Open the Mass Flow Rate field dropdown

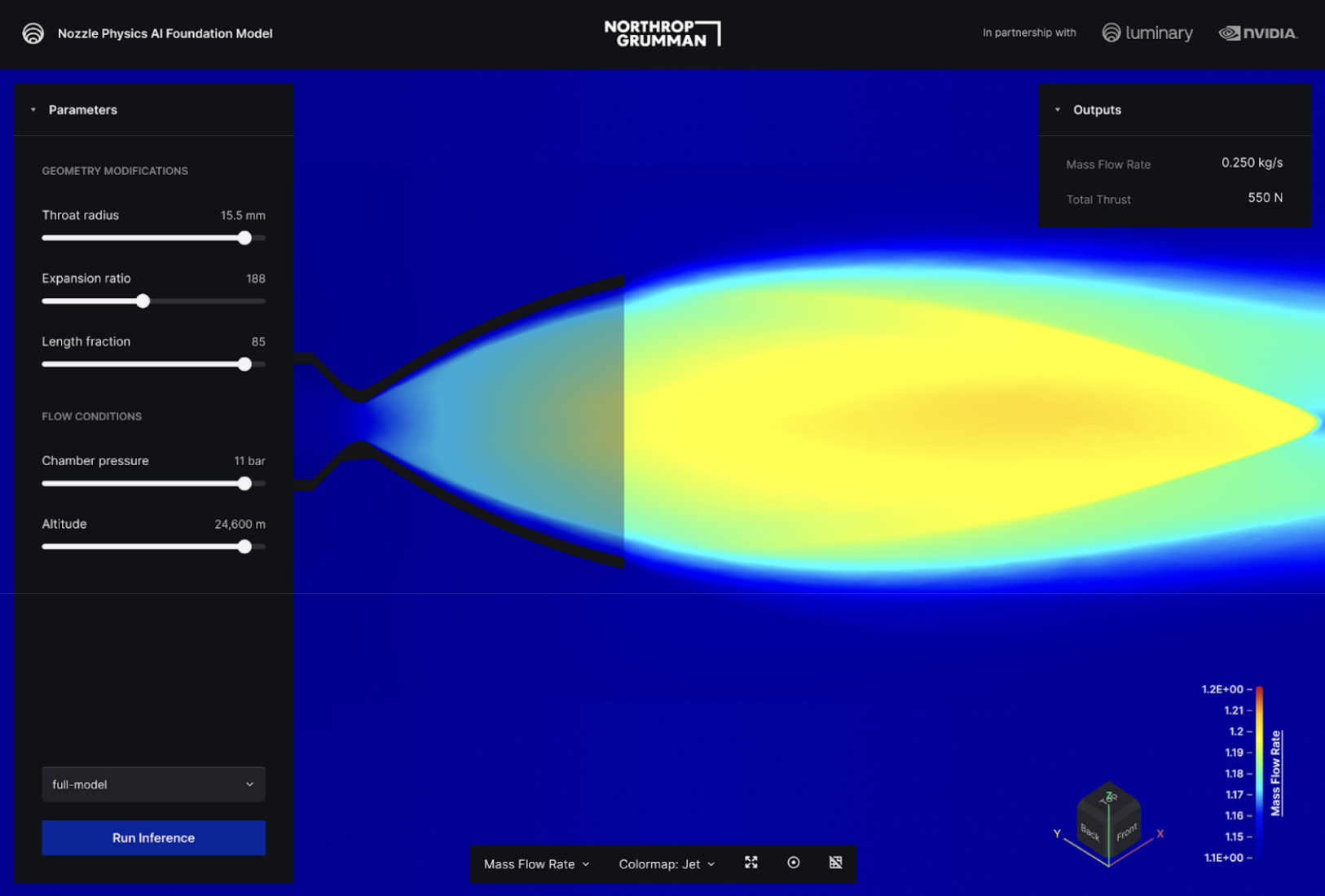point(535,863)
